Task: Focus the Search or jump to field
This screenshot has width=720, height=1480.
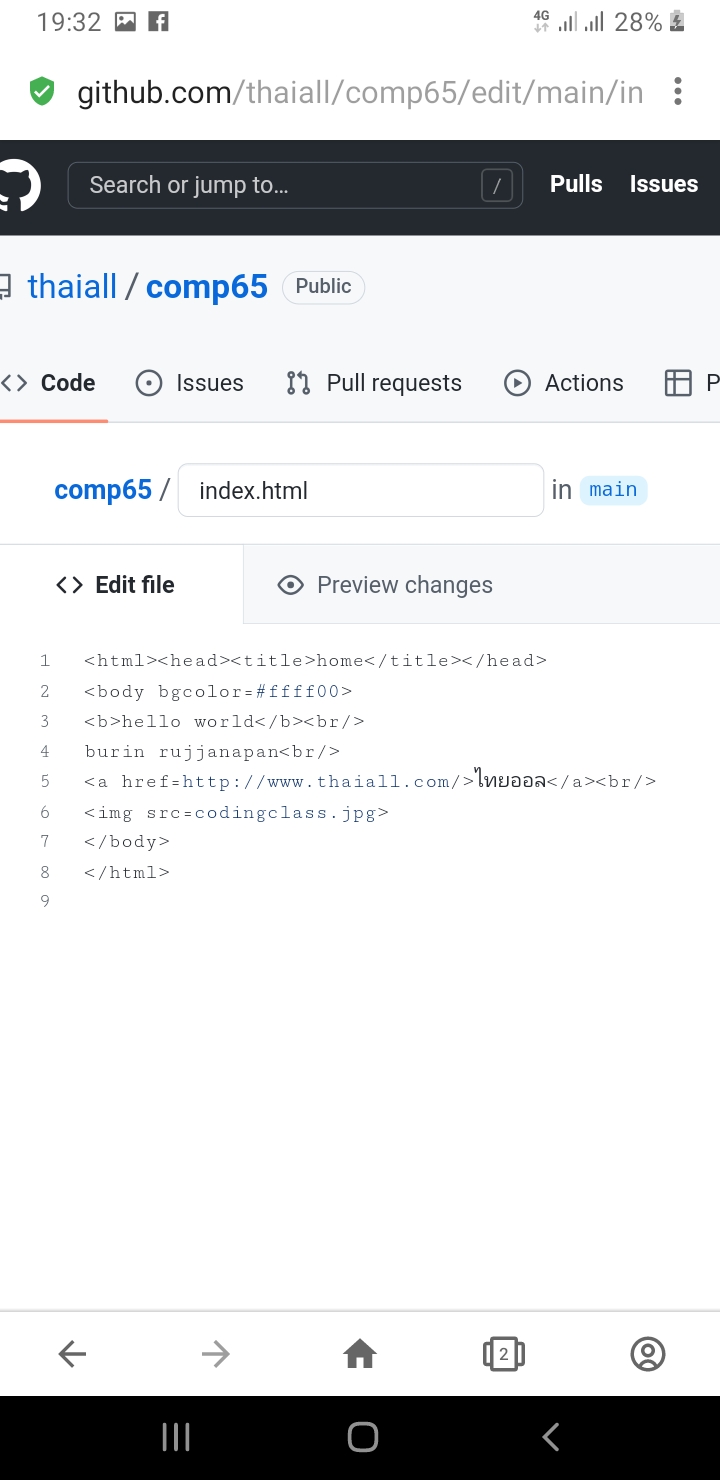Action: tap(295, 185)
